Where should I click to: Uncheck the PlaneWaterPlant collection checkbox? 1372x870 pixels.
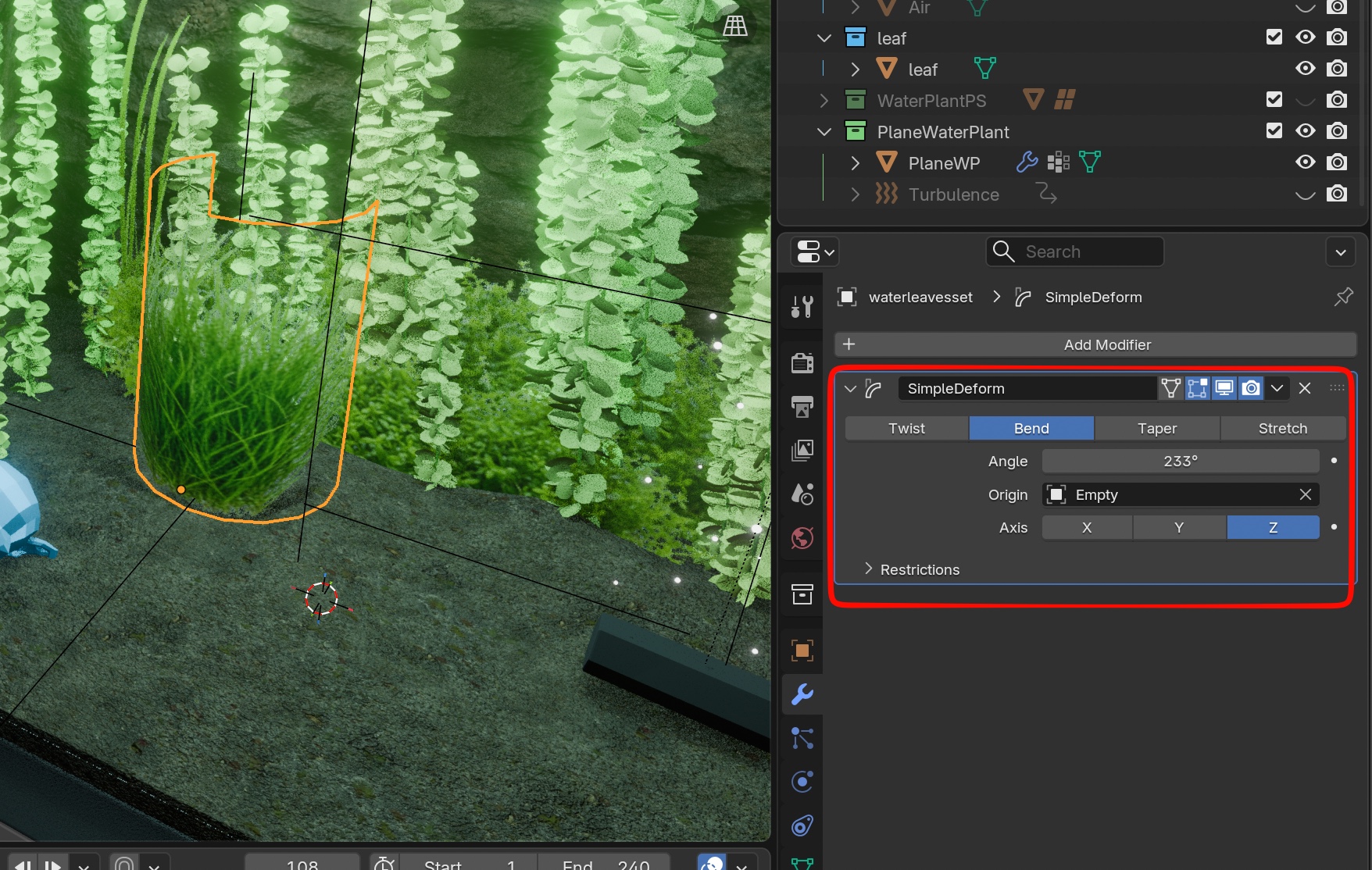tap(1274, 131)
